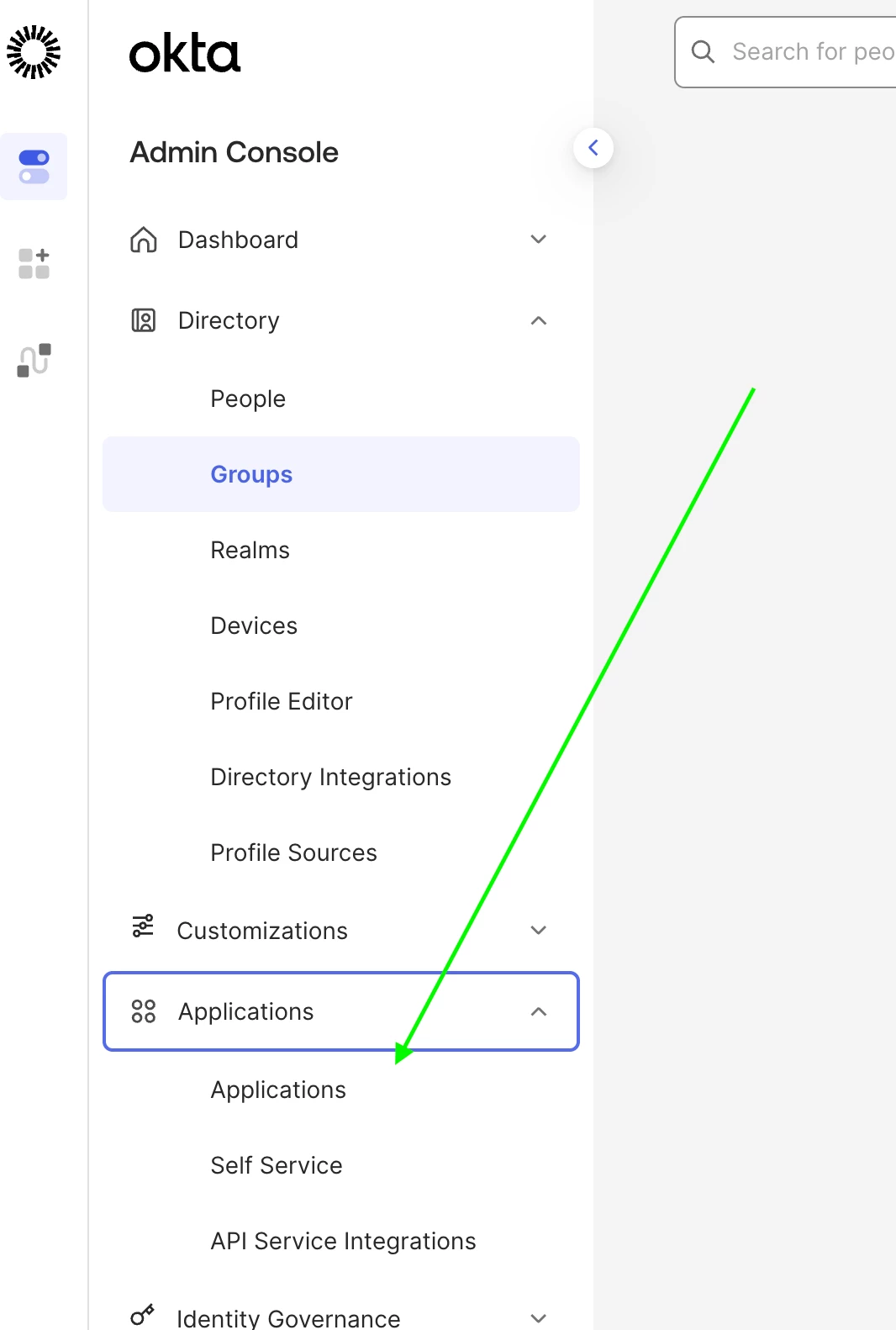Select the Customizations menu item
This screenshot has height=1330, width=896.
(x=341, y=930)
